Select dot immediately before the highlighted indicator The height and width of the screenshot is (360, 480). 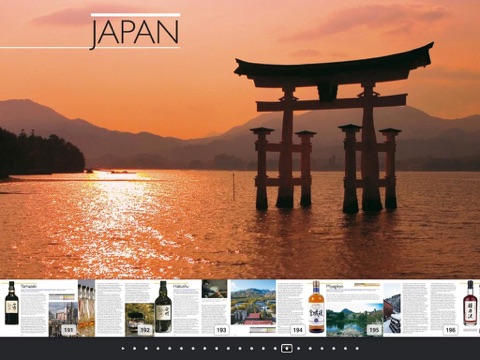275,349
